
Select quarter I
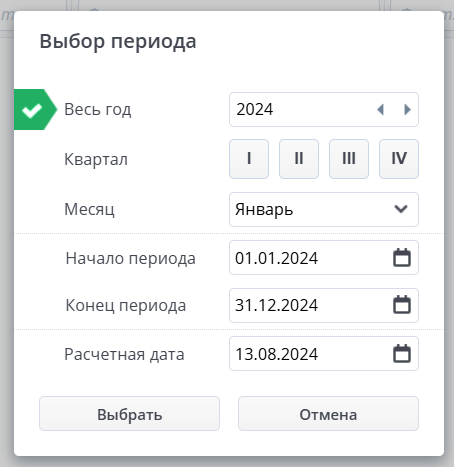(249, 159)
